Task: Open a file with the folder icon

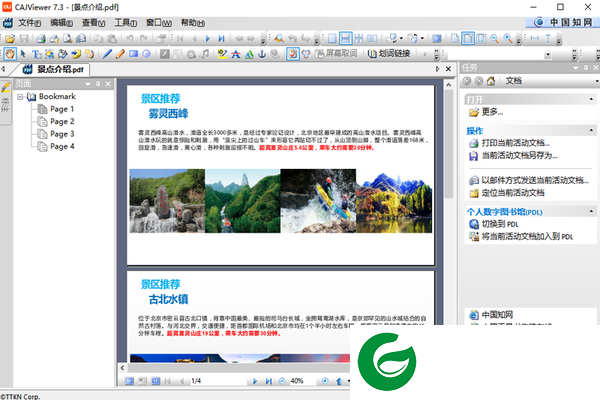Action: (10, 38)
